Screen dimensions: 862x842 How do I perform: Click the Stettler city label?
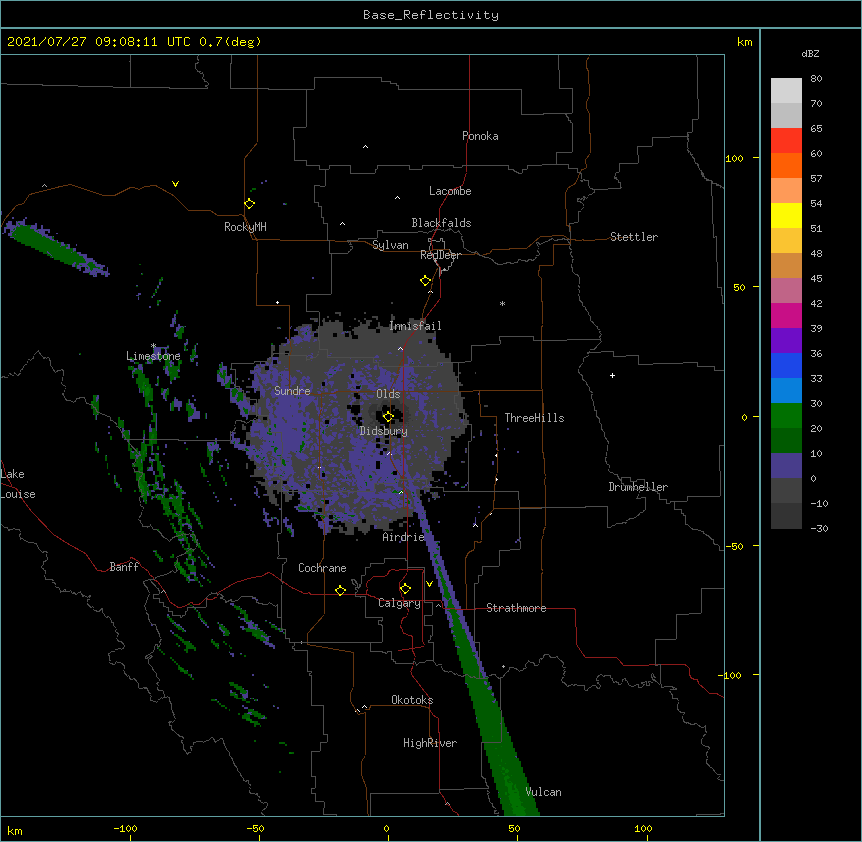tap(634, 237)
